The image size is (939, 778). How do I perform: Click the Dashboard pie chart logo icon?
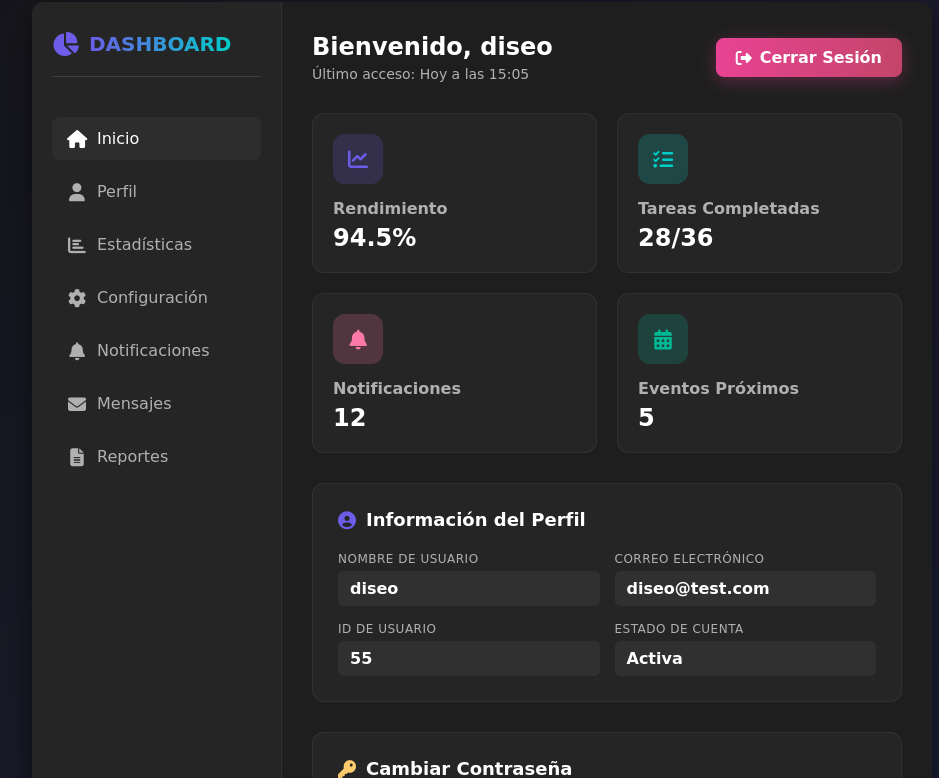66,44
